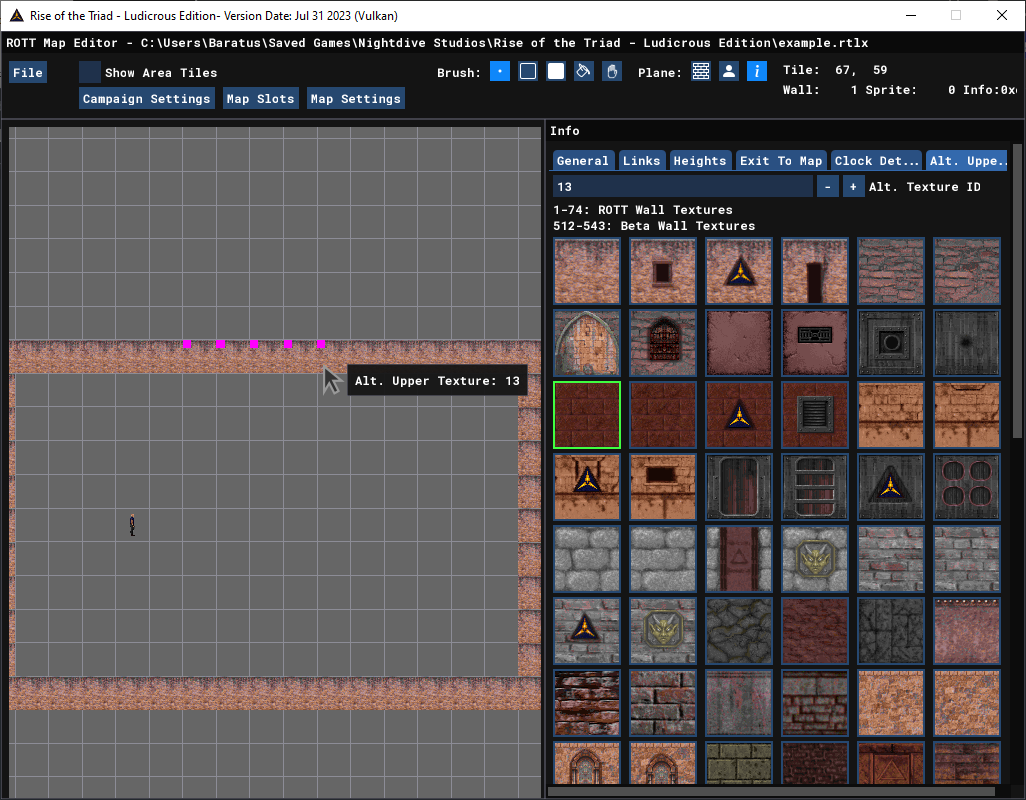This screenshot has height=800, width=1026.
Task: Select the single-point brush tool
Action: 499,71
